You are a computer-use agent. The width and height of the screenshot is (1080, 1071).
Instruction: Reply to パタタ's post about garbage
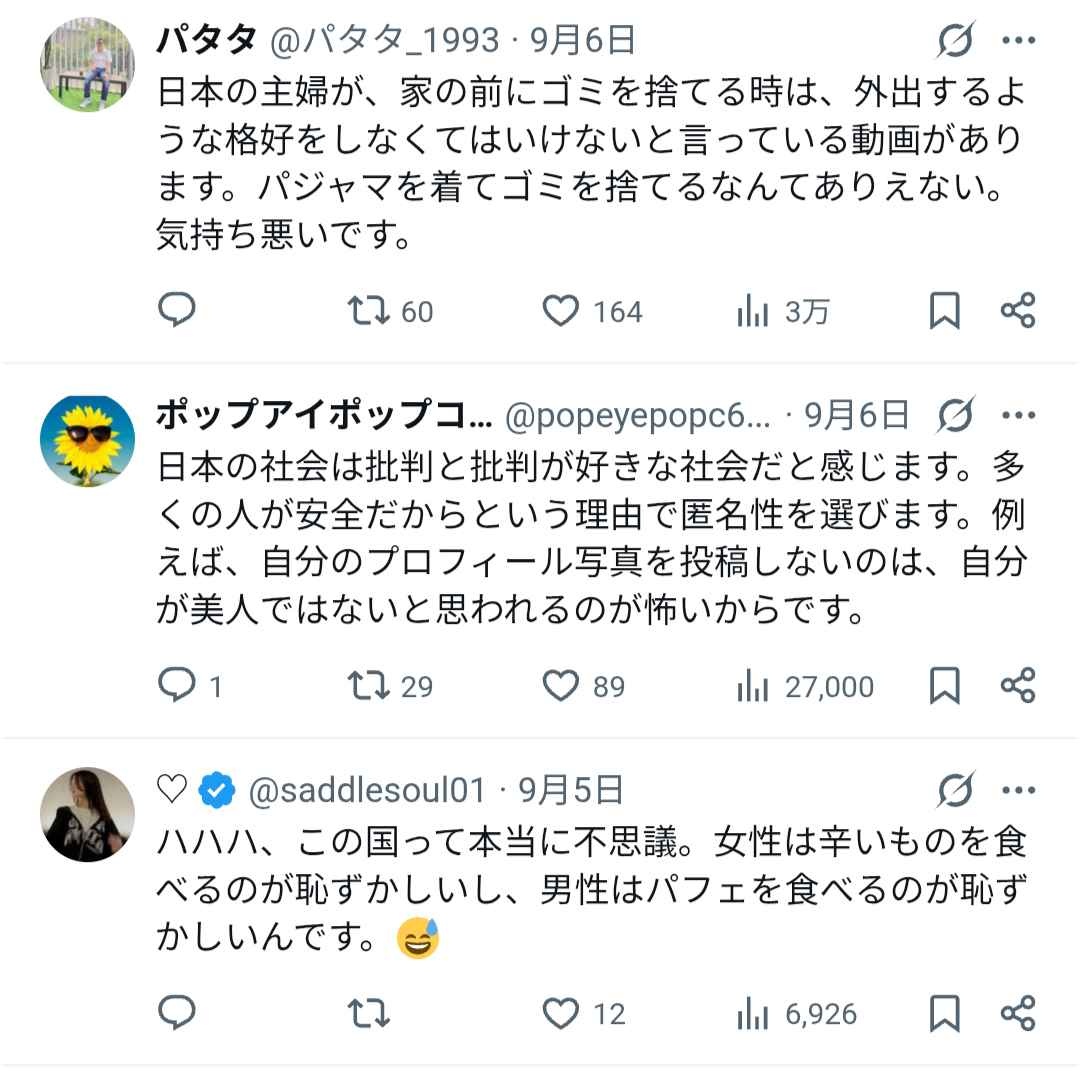click(x=177, y=311)
